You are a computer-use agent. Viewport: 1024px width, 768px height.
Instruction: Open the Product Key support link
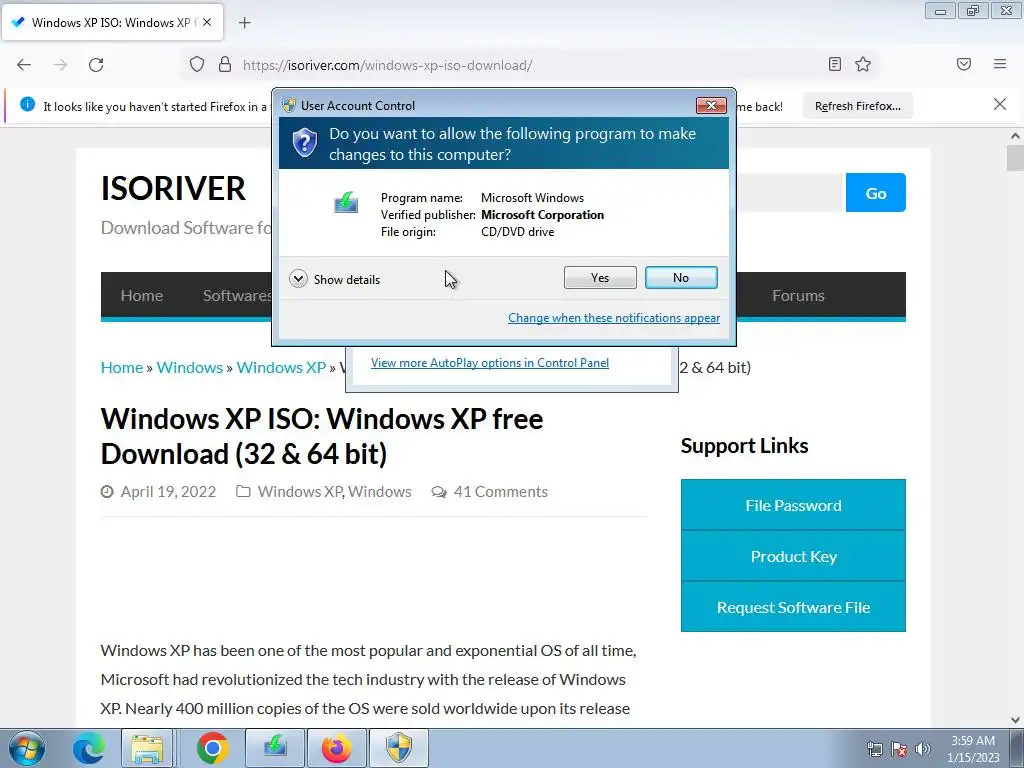793,556
